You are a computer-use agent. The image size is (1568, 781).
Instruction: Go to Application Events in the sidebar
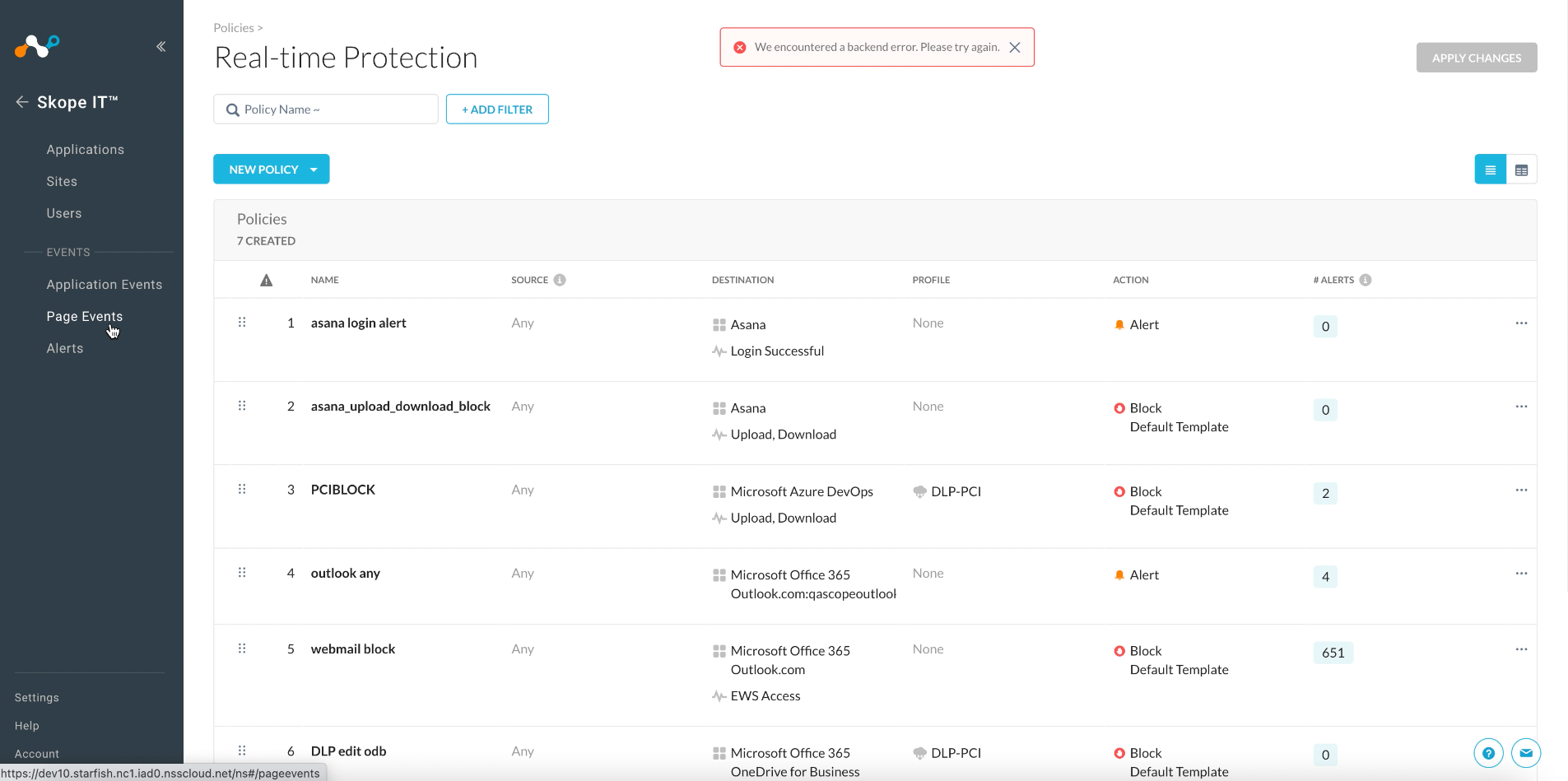tap(105, 284)
